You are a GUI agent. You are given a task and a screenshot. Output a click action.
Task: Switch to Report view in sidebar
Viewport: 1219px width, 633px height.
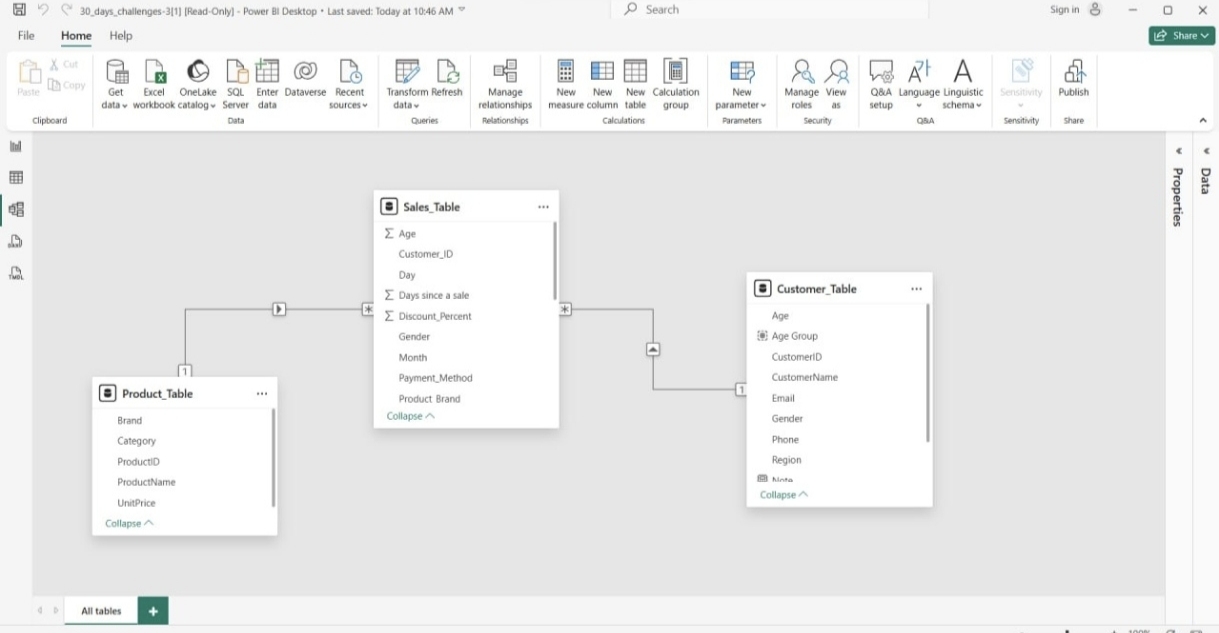(16, 146)
